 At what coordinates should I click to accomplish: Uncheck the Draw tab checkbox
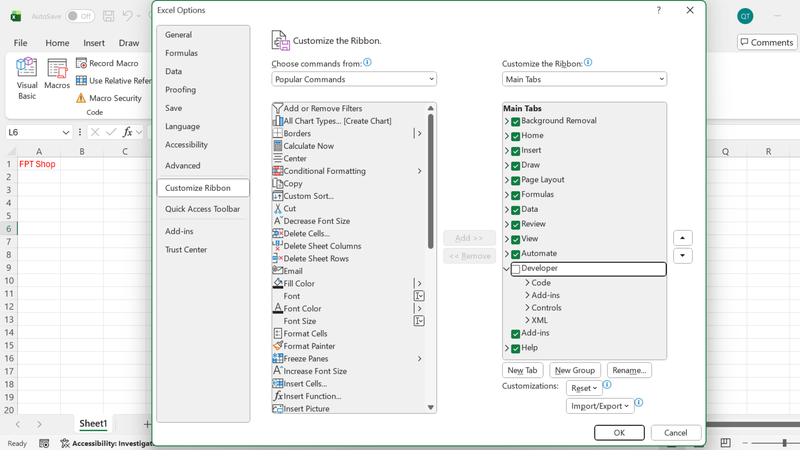point(516,166)
